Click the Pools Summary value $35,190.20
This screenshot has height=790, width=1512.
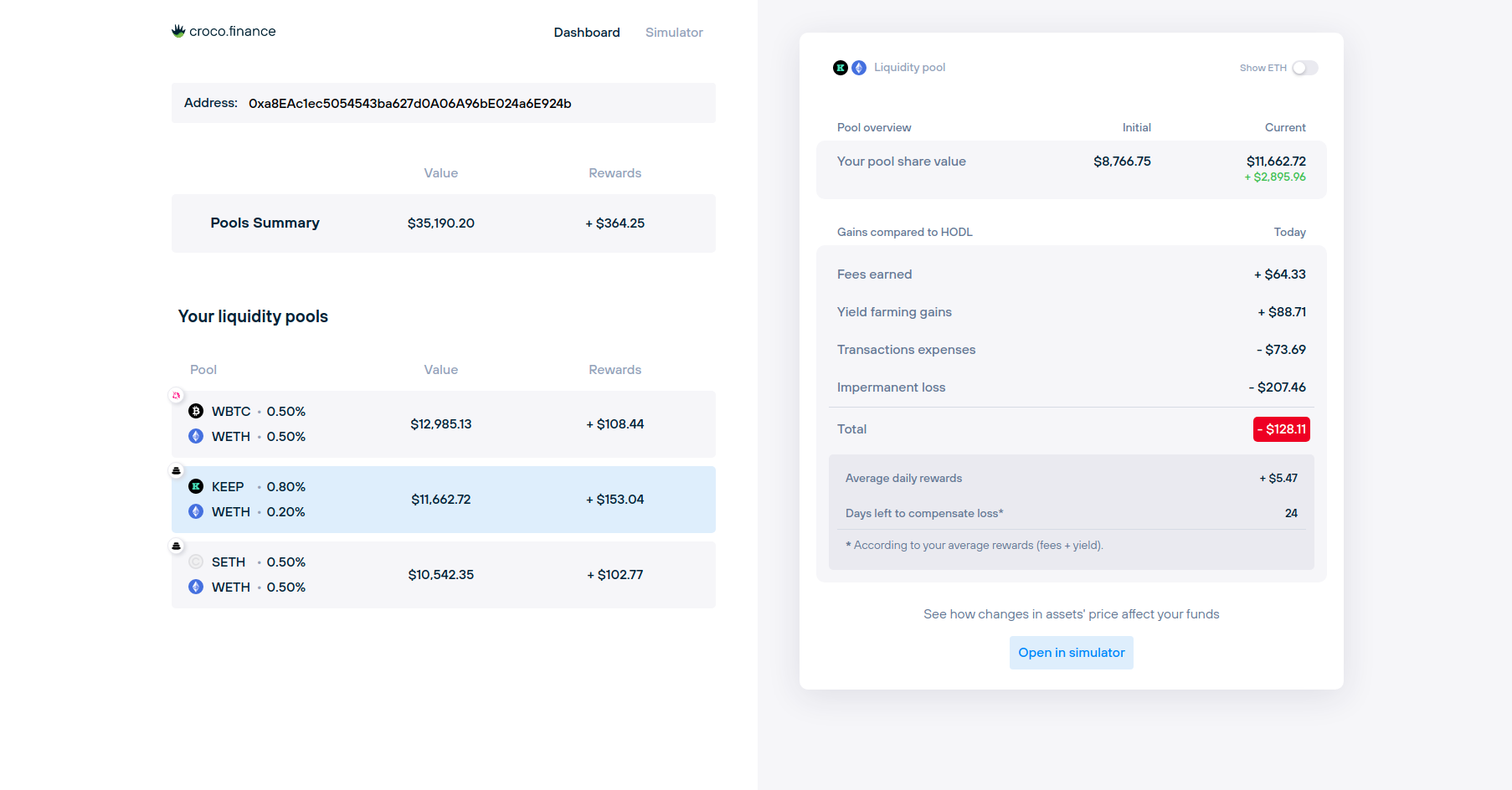pyautogui.click(x=441, y=223)
